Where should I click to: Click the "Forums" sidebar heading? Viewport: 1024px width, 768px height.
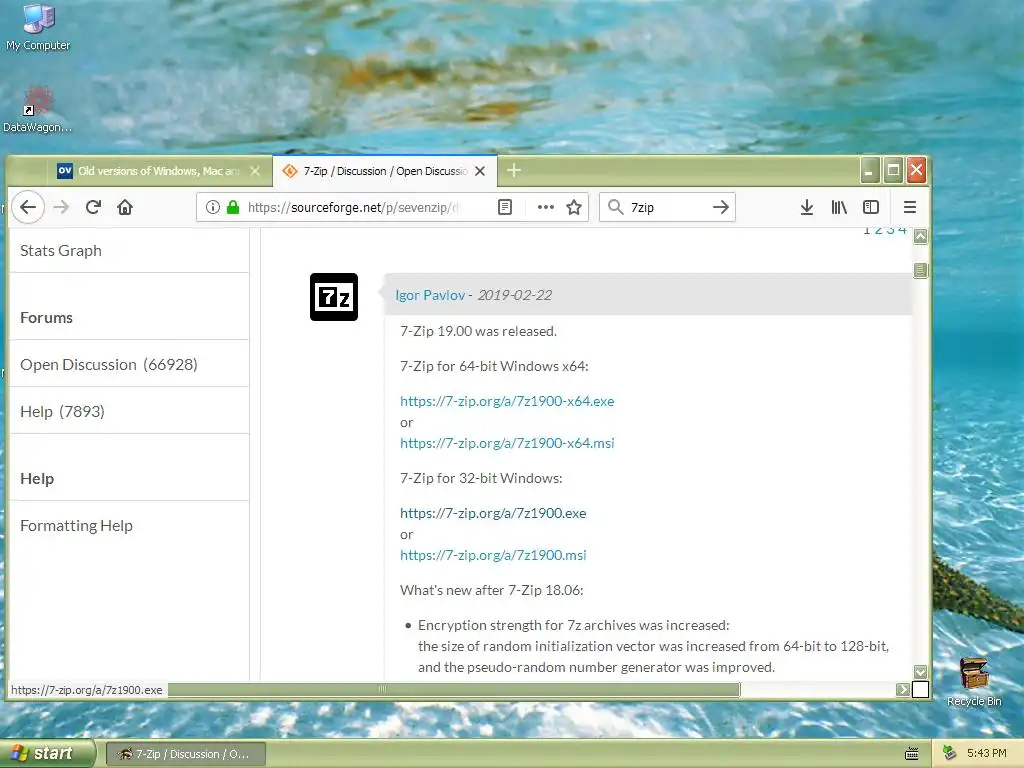click(x=46, y=317)
